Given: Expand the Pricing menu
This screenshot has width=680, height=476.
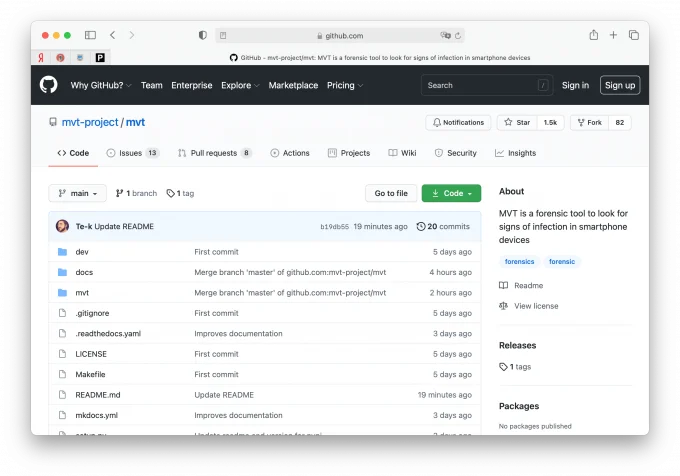Looking at the screenshot, I should [x=345, y=85].
